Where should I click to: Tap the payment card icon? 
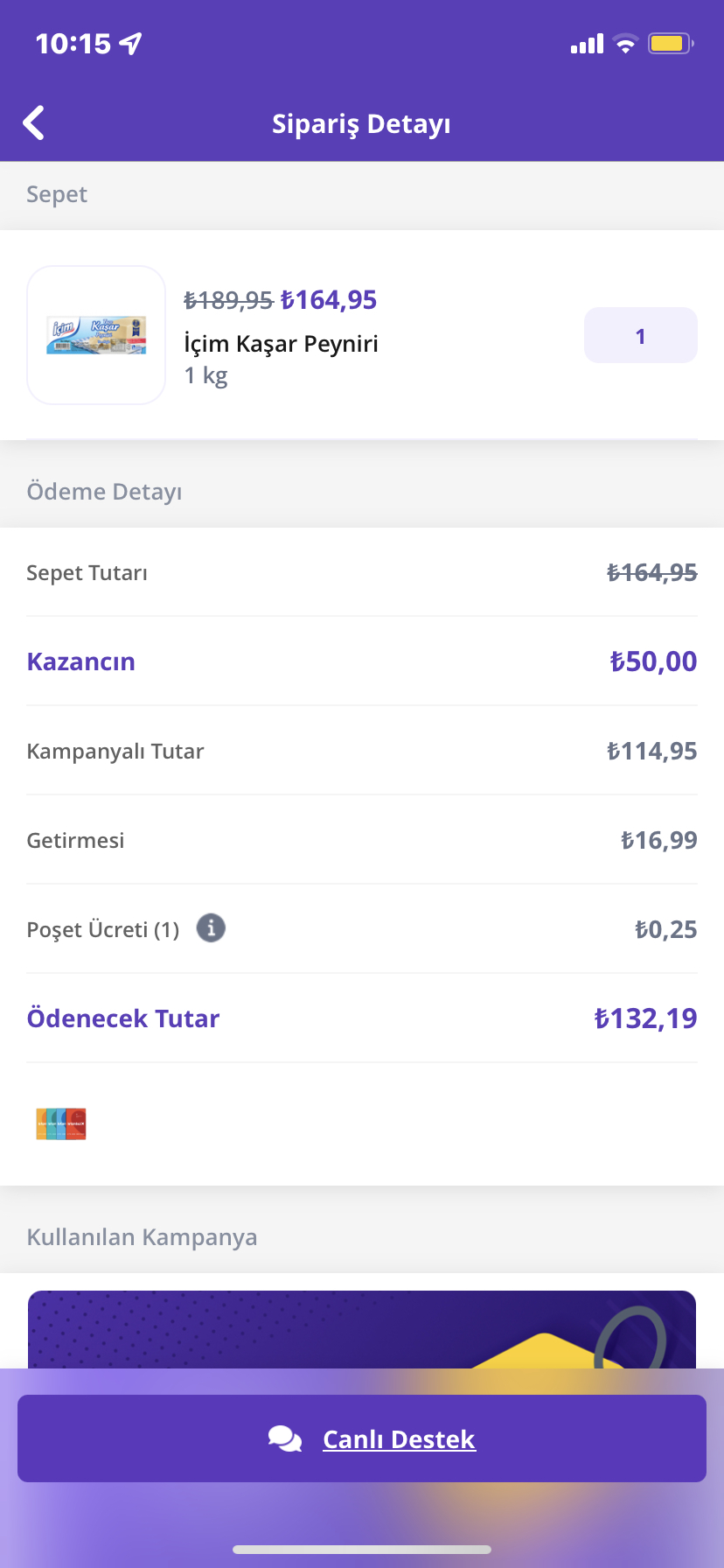(x=61, y=1124)
